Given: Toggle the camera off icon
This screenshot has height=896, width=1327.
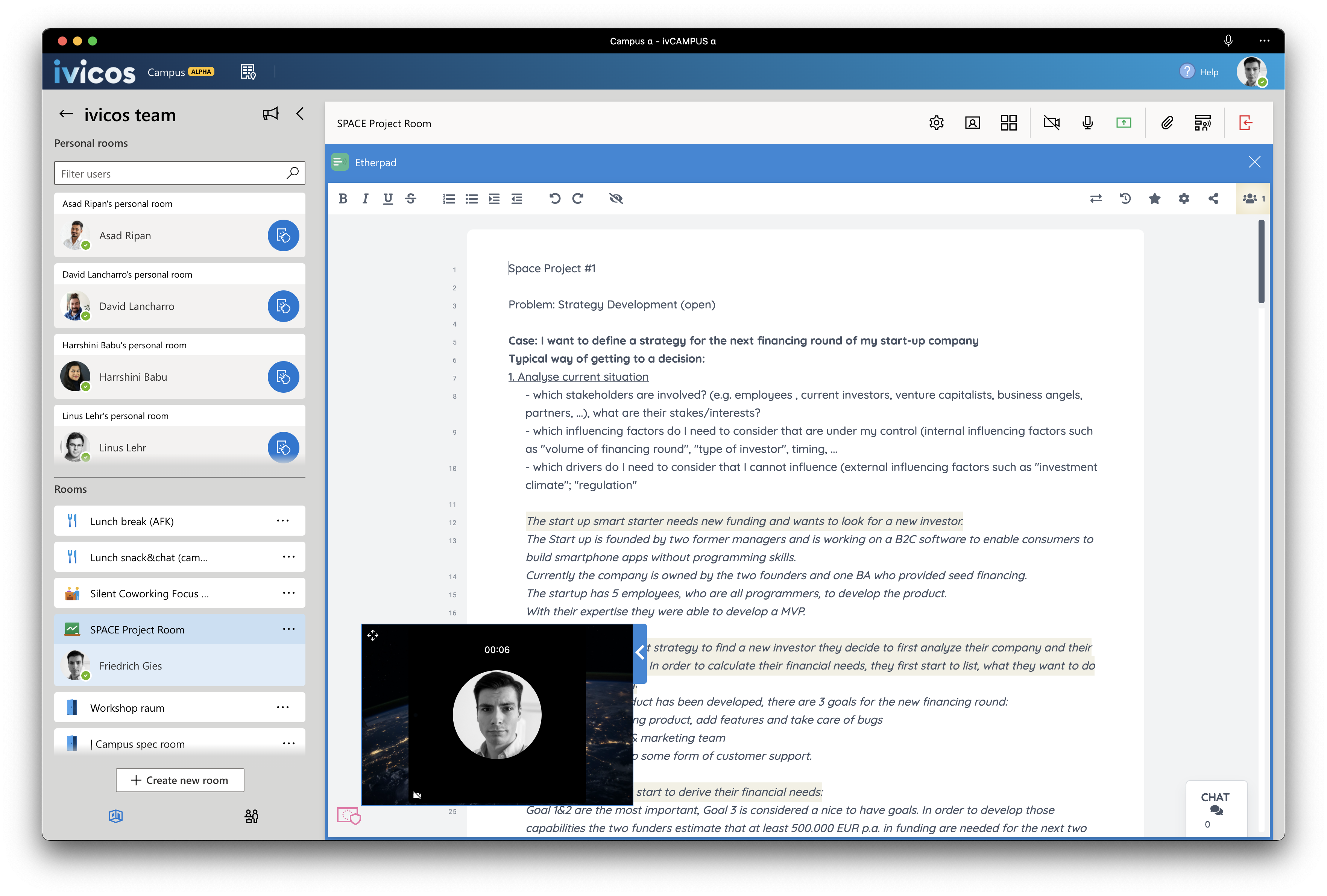Looking at the screenshot, I should pyautogui.click(x=1051, y=123).
